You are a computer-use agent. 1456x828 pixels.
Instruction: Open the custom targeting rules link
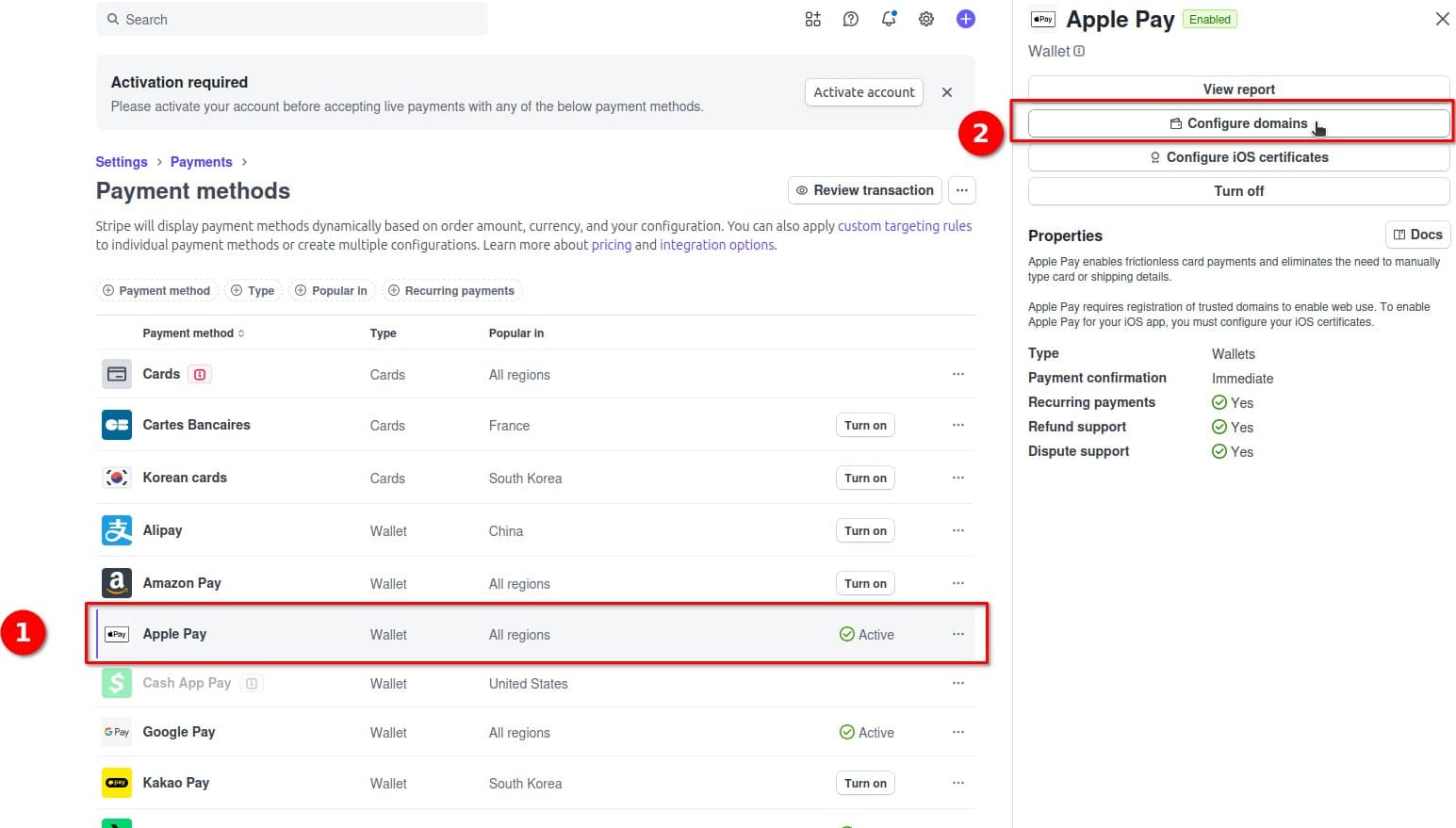pos(905,226)
